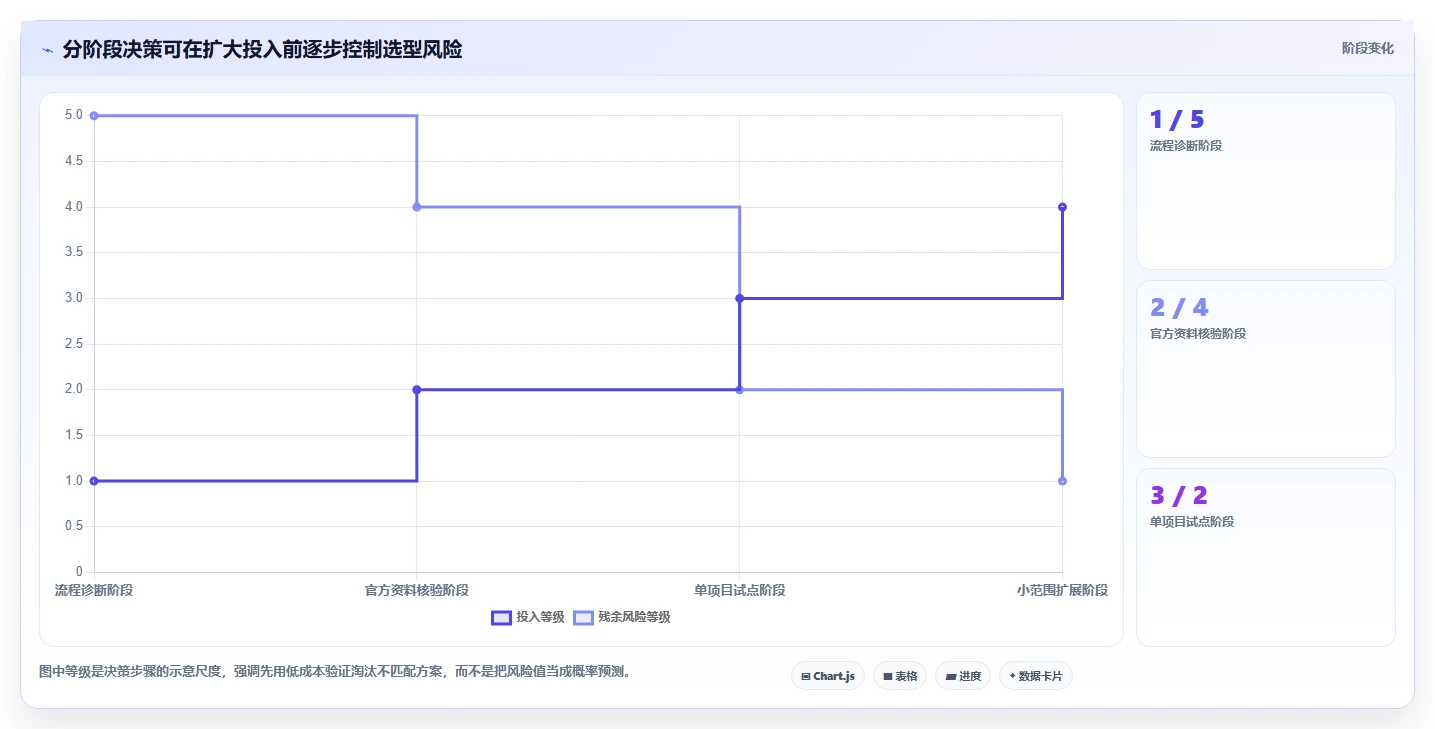The width and height of the screenshot is (1435, 729).
Task: Click the 投入等级 point at 流程诊断阶段
Action: 94,481
